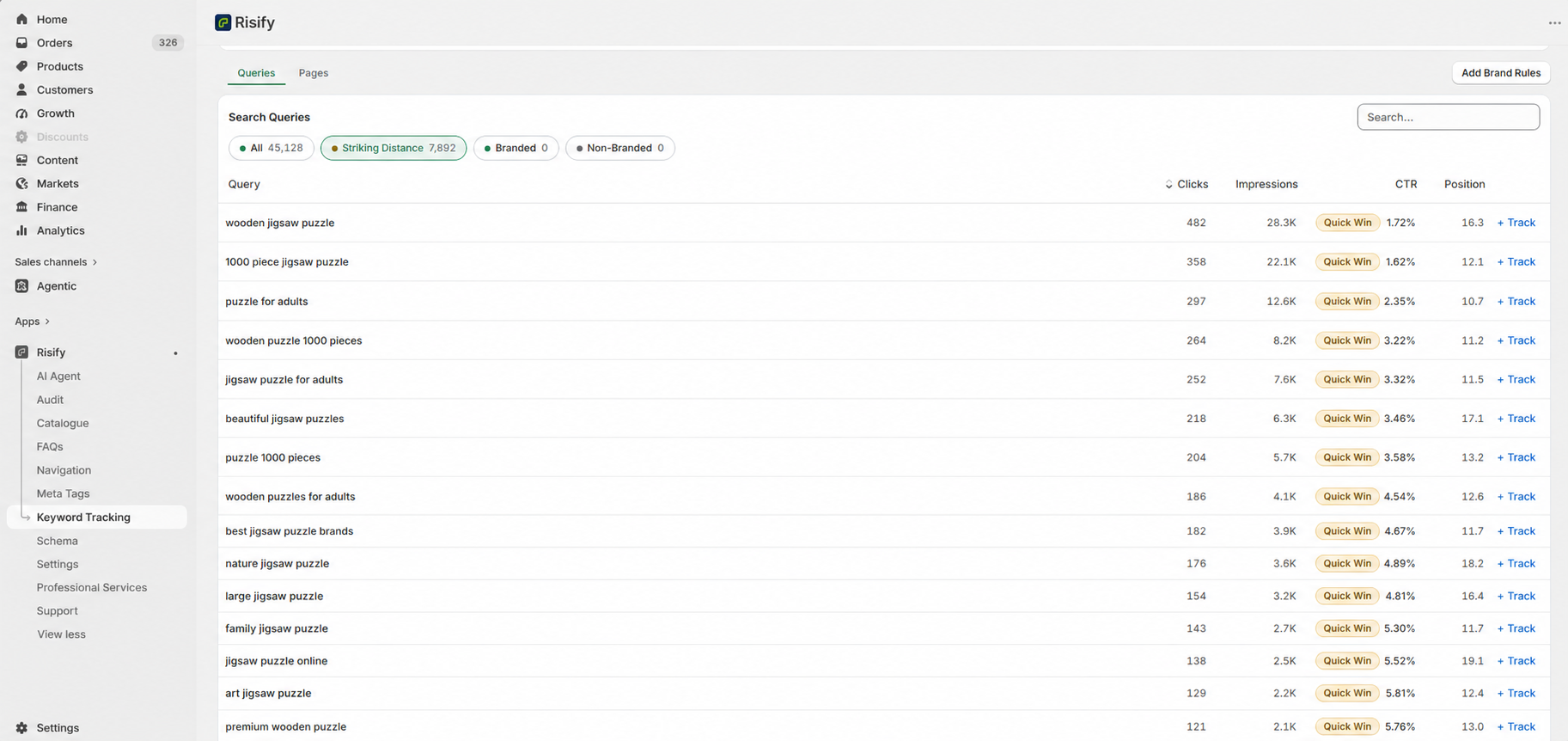Click the Markets globe icon
1568x741 pixels.
coord(21,183)
